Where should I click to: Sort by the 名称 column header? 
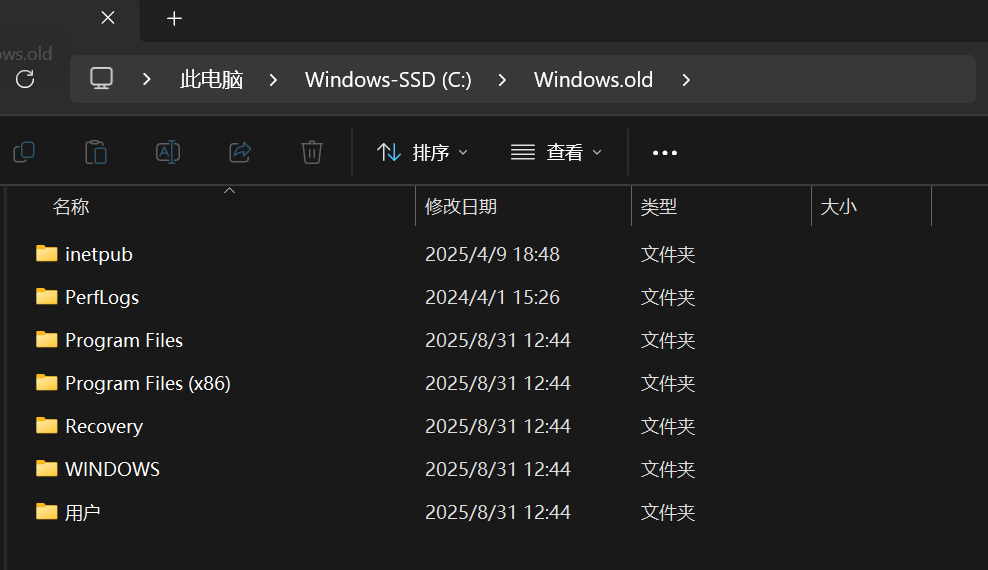71,207
